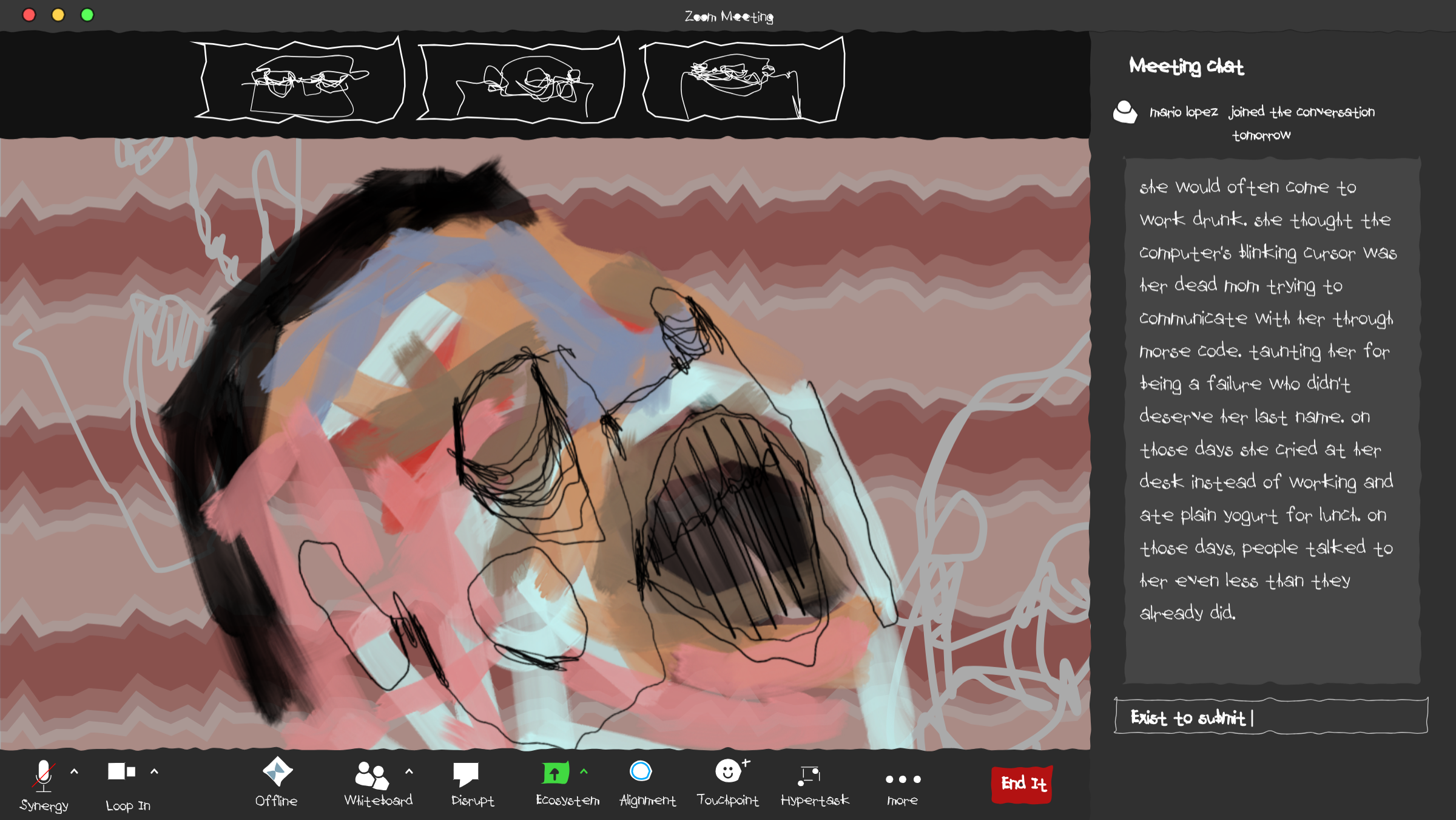Click the mario lopez avatar icon
Image resolution: width=1456 pixels, height=820 pixels.
point(1125,112)
